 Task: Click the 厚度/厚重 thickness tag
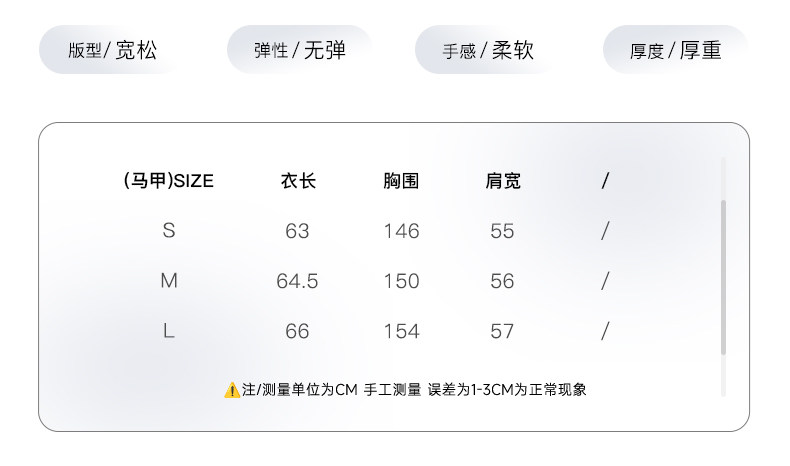point(676,50)
